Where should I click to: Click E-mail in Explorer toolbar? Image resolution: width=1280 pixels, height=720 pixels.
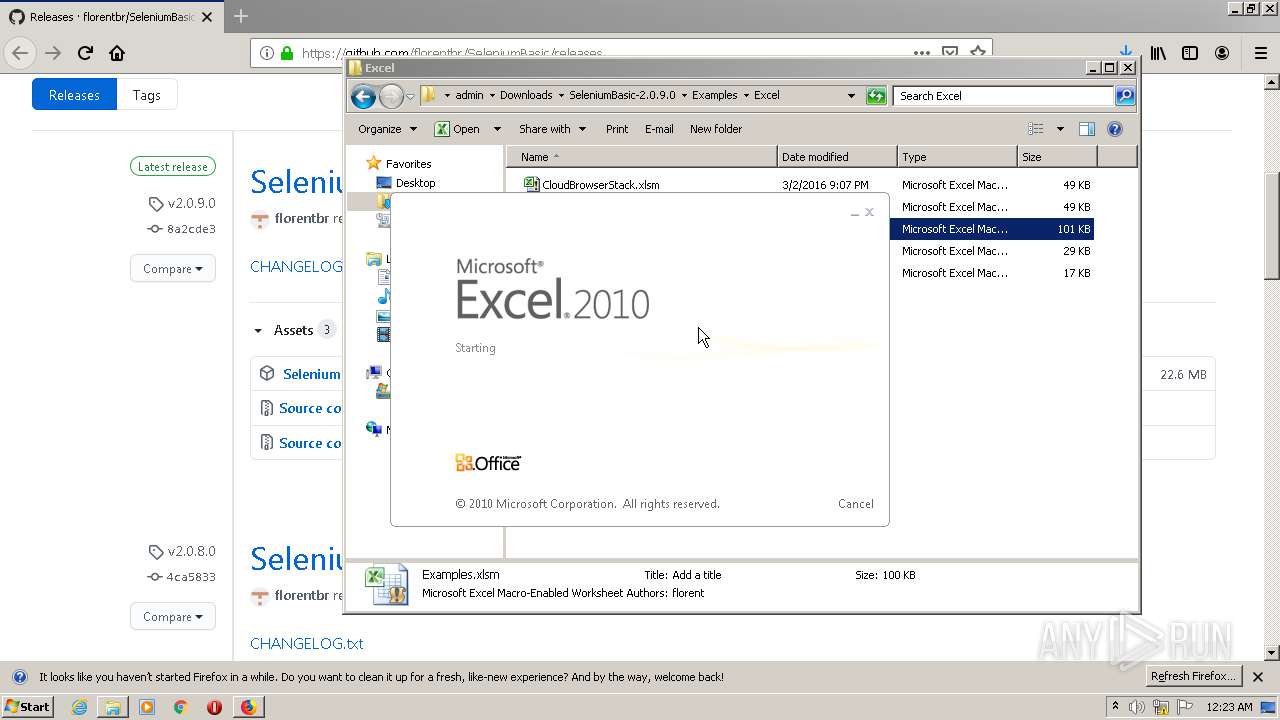pyautogui.click(x=659, y=129)
